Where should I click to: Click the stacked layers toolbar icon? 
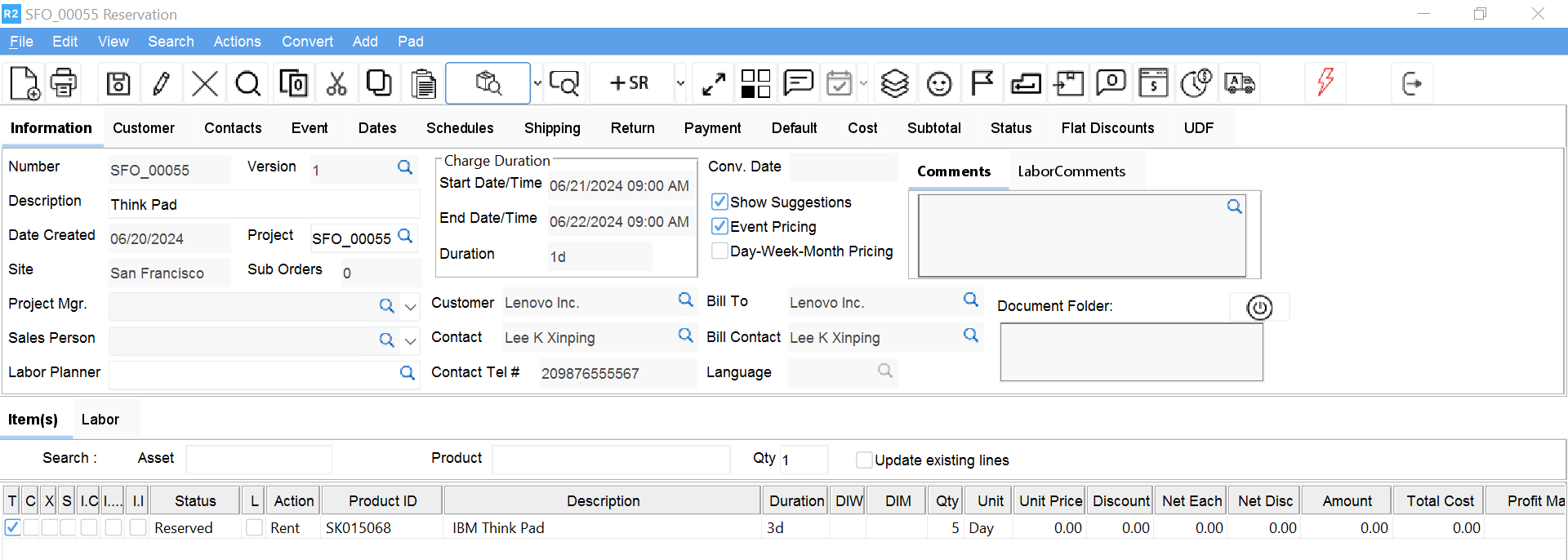coord(895,83)
